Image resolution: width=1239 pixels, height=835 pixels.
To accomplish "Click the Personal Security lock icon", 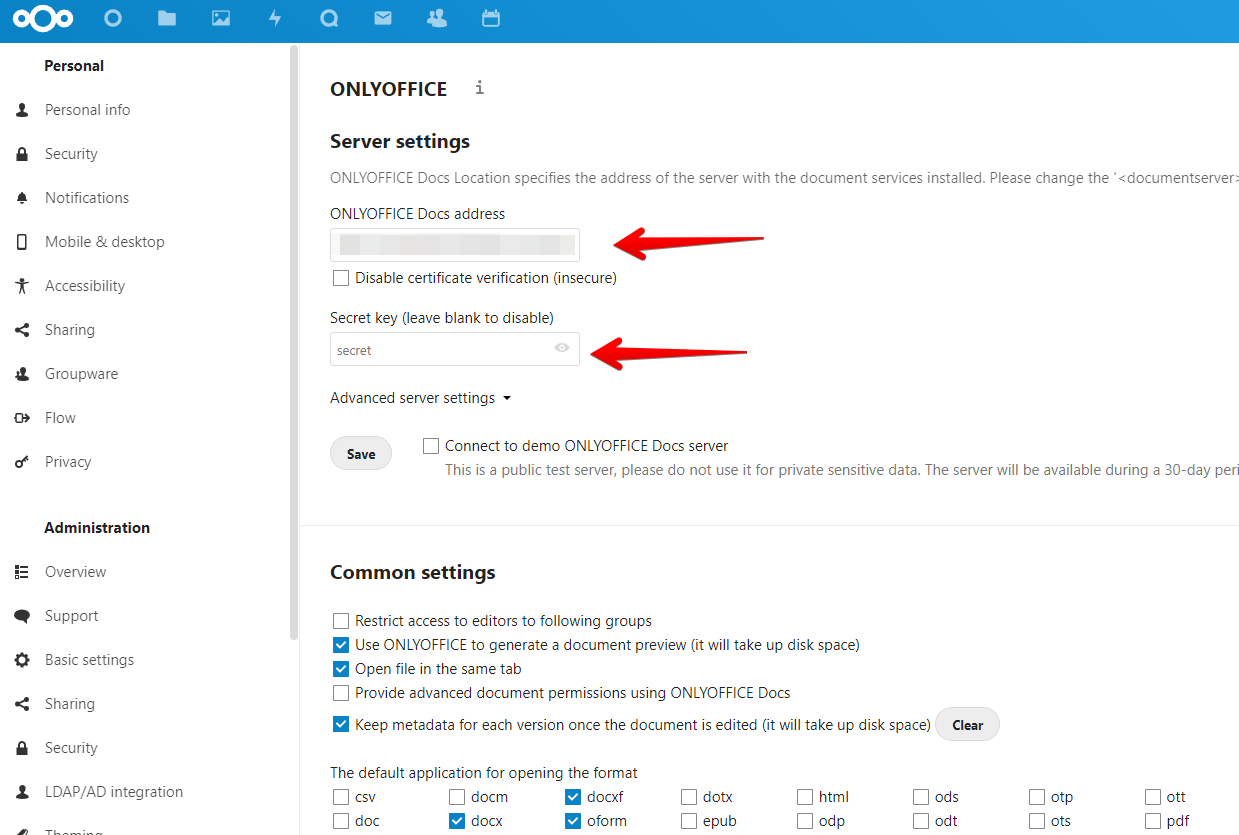I will pyautogui.click(x=22, y=154).
